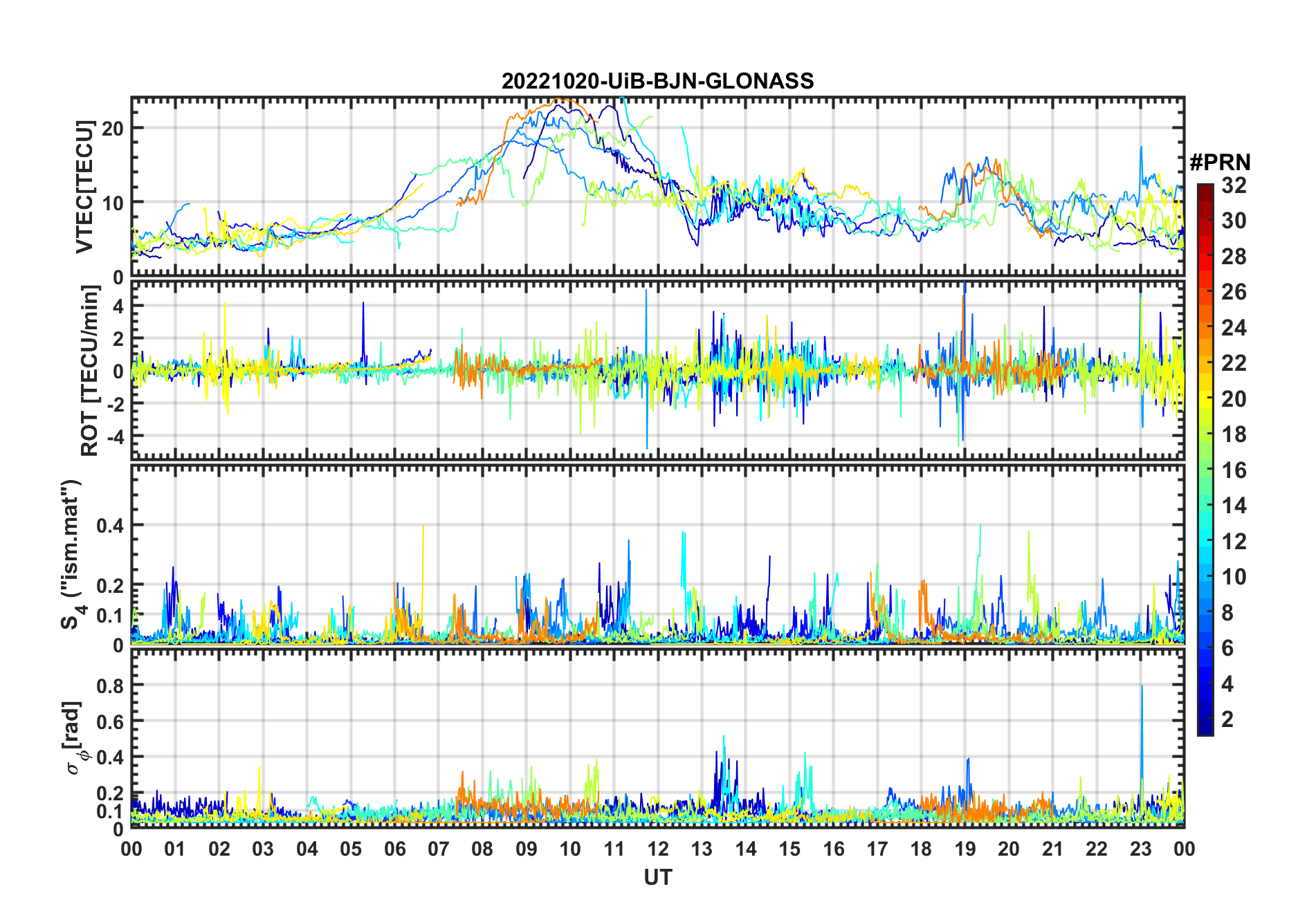Click the plot title 20221020-UiB-BJN-GLONASS
This screenshot has height=920, width=1316.
click(657, 82)
